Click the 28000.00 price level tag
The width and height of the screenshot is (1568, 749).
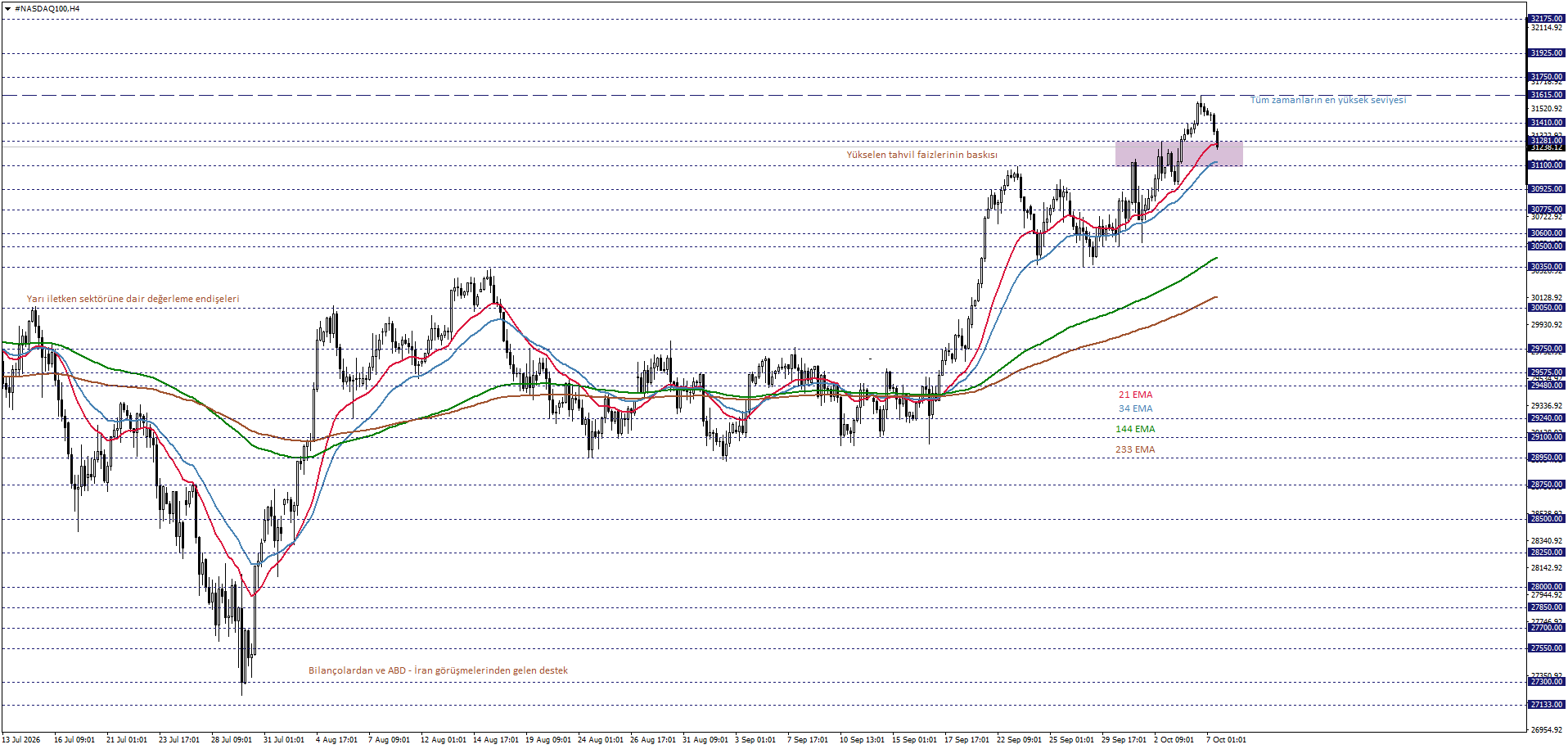pos(1547,587)
